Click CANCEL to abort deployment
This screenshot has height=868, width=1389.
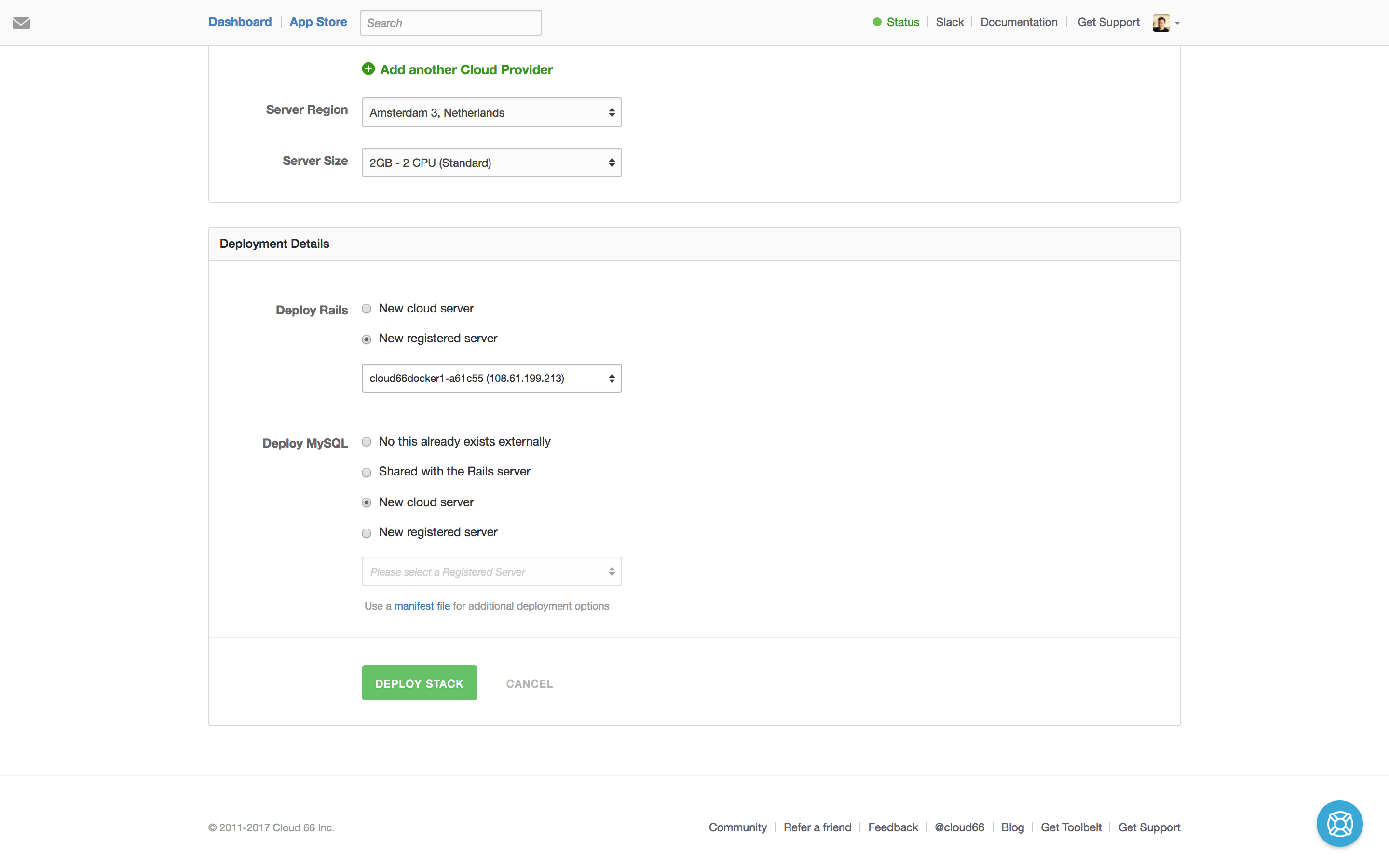point(530,683)
